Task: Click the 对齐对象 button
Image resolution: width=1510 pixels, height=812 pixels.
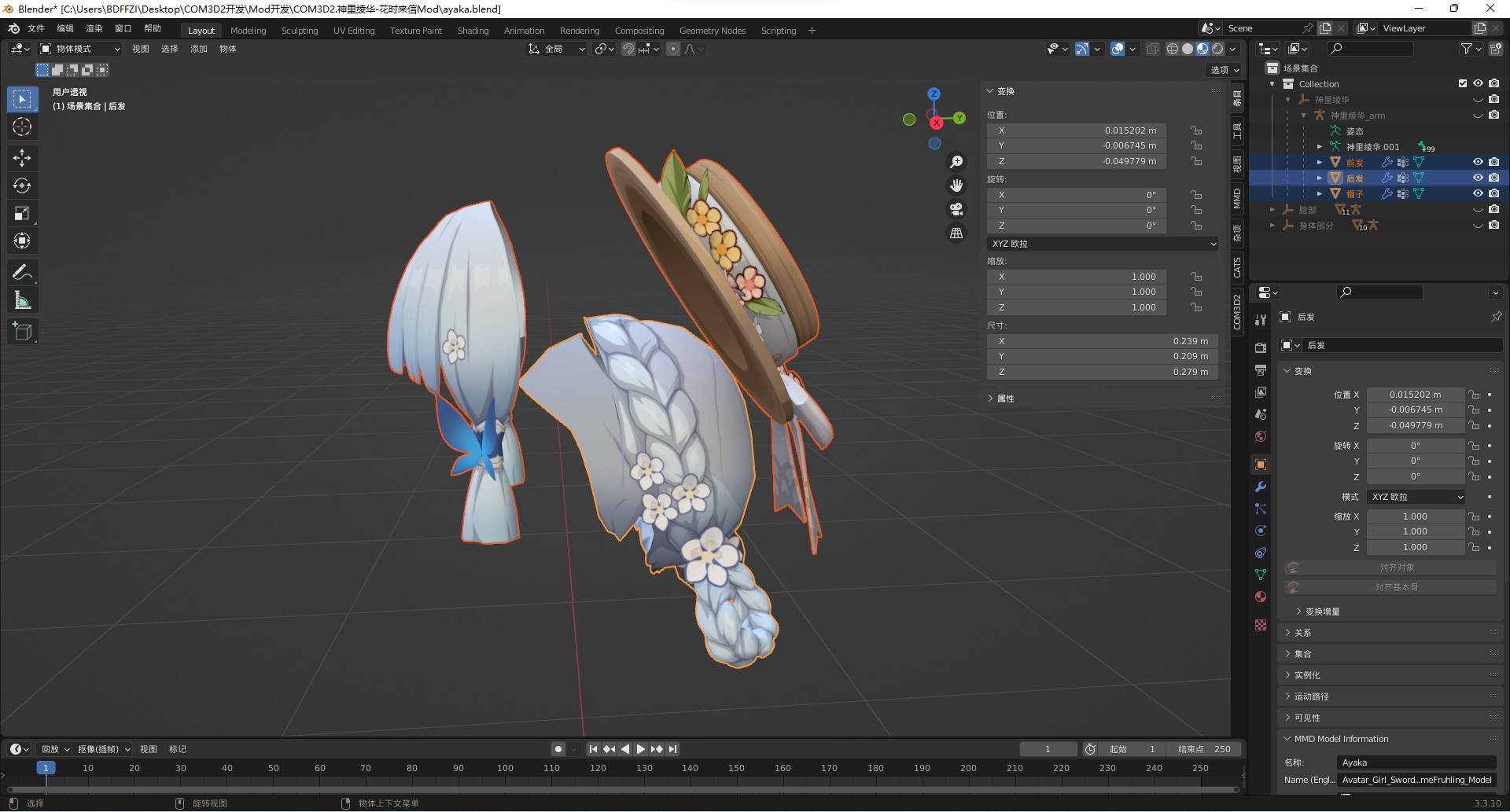Action: 1390,568
